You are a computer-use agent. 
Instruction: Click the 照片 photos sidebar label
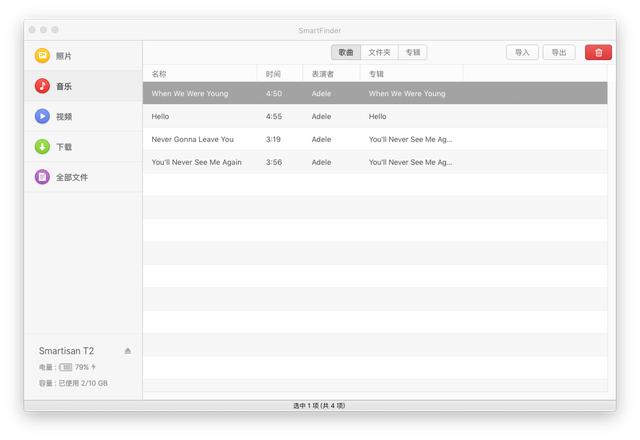(64, 56)
